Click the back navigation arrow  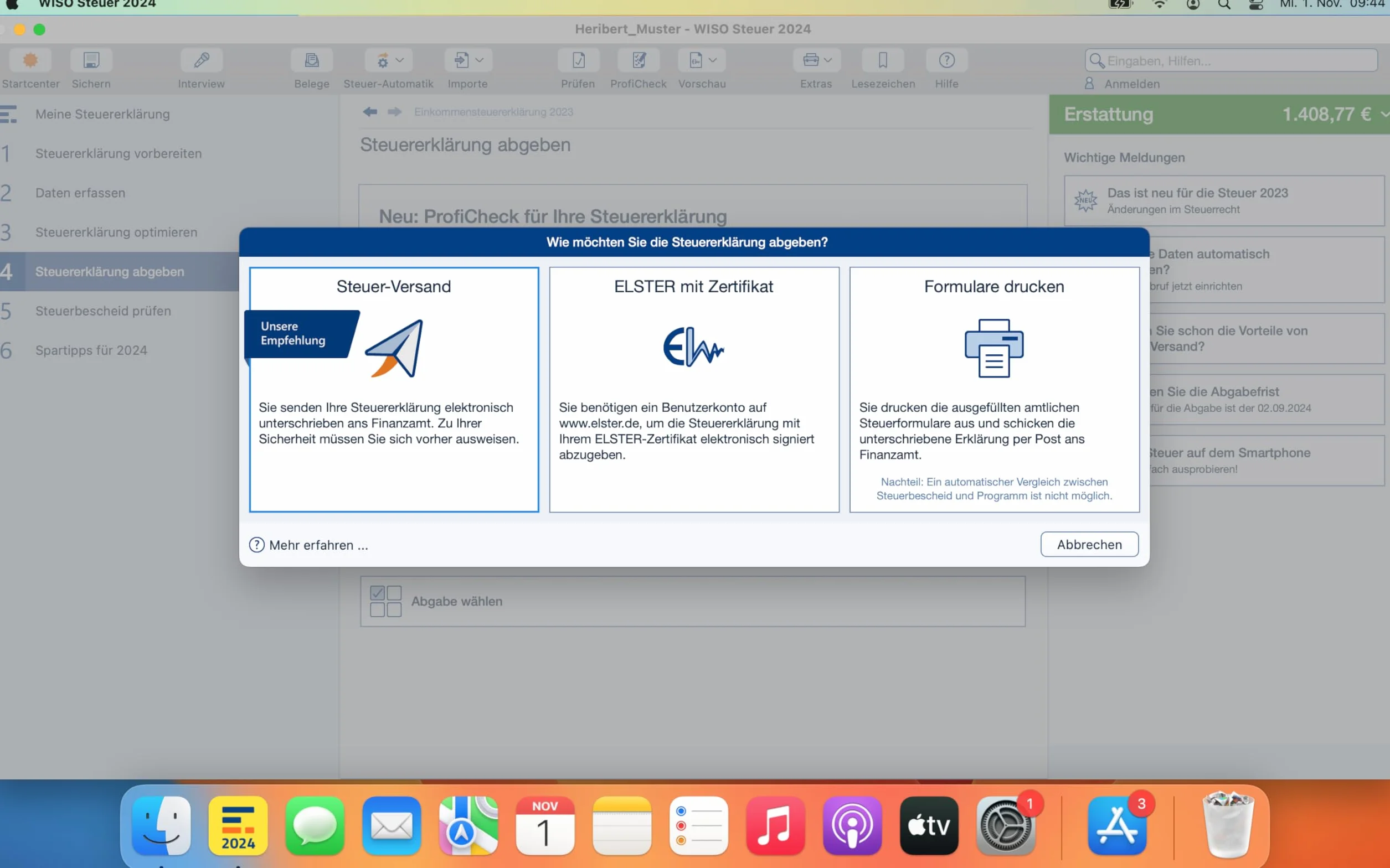370,111
